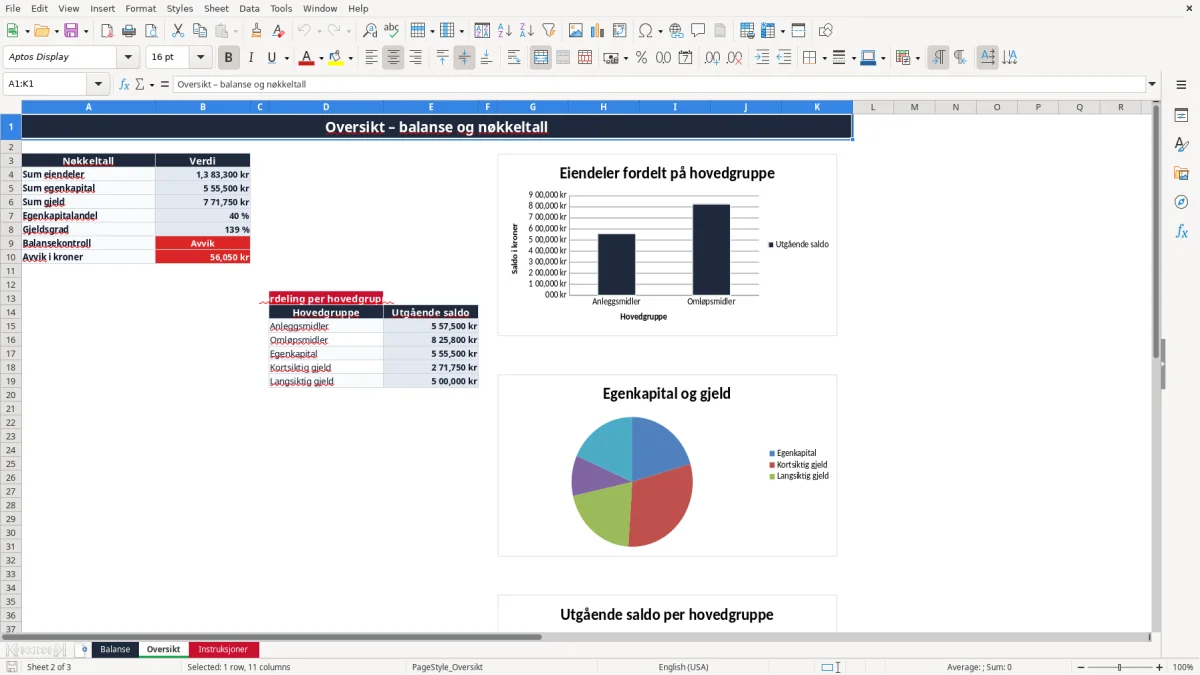The height and width of the screenshot is (675, 1200).
Task: Toggle Align Left
Action: click(371, 58)
